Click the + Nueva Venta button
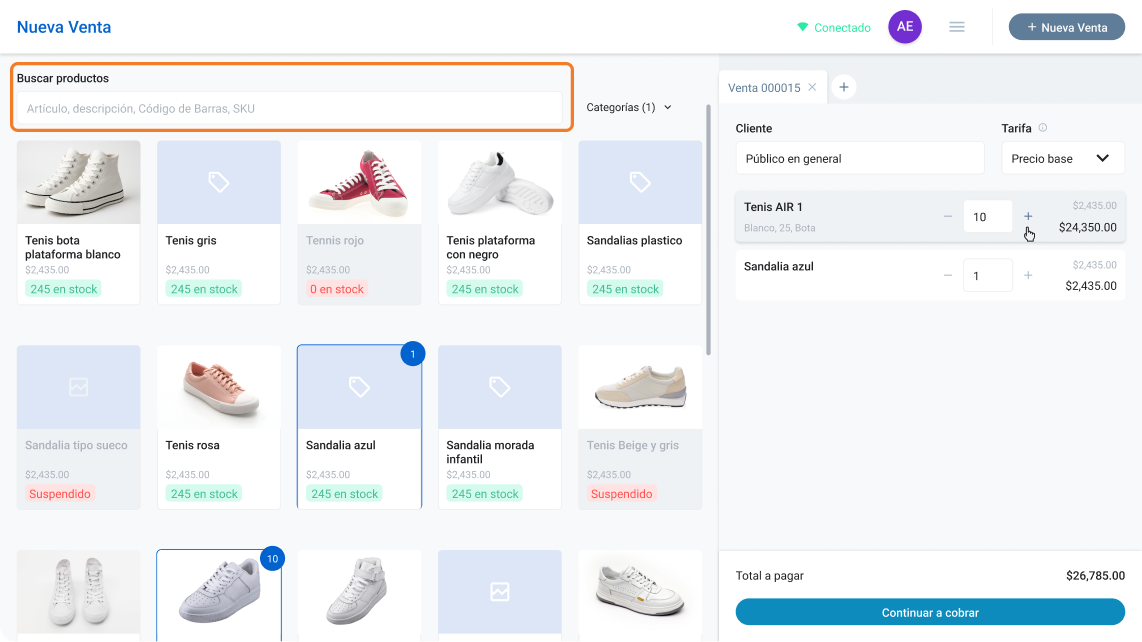 (1066, 27)
